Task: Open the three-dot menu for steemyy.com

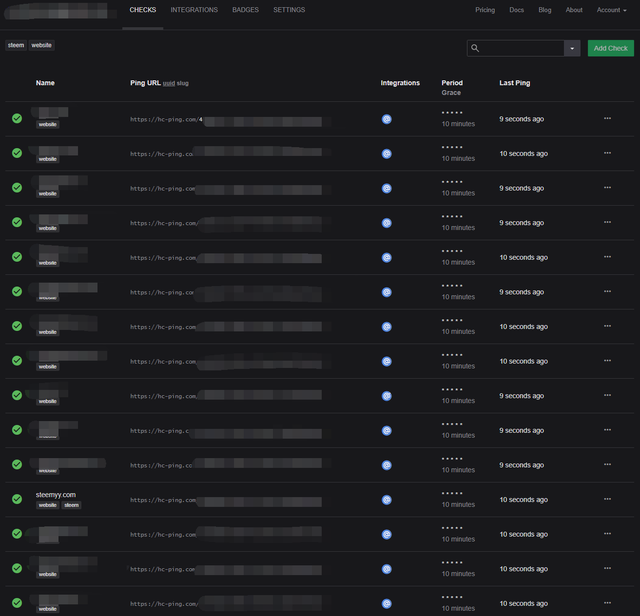Action: [x=607, y=499]
